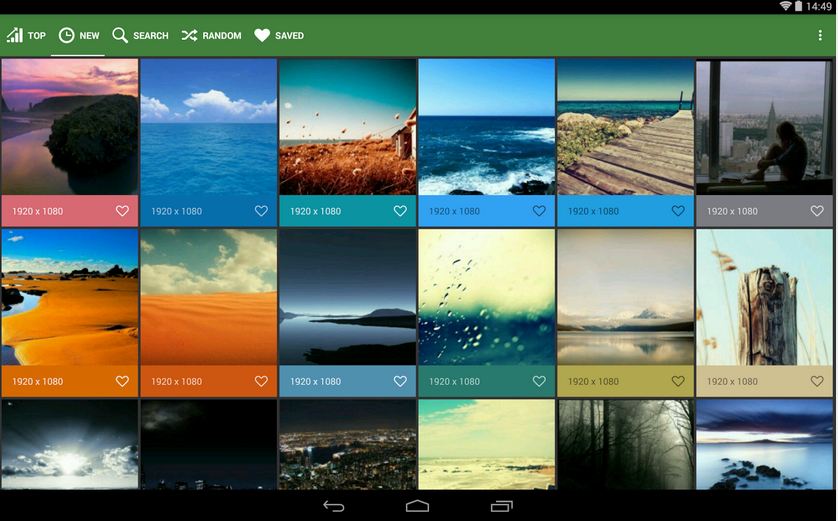Favorite the orange beach wallpaper
Screen dimensions: 838x521
click(x=122, y=381)
